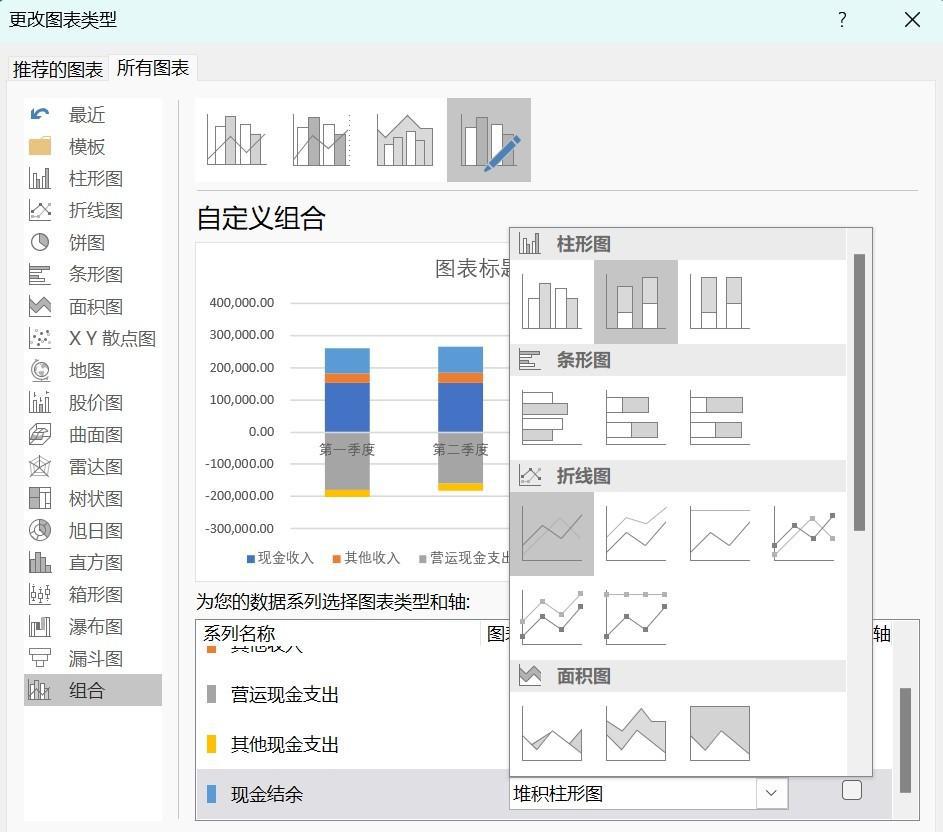943x832 pixels.
Task: Click the 条形图 group header in gallery
Action: click(x=678, y=360)
